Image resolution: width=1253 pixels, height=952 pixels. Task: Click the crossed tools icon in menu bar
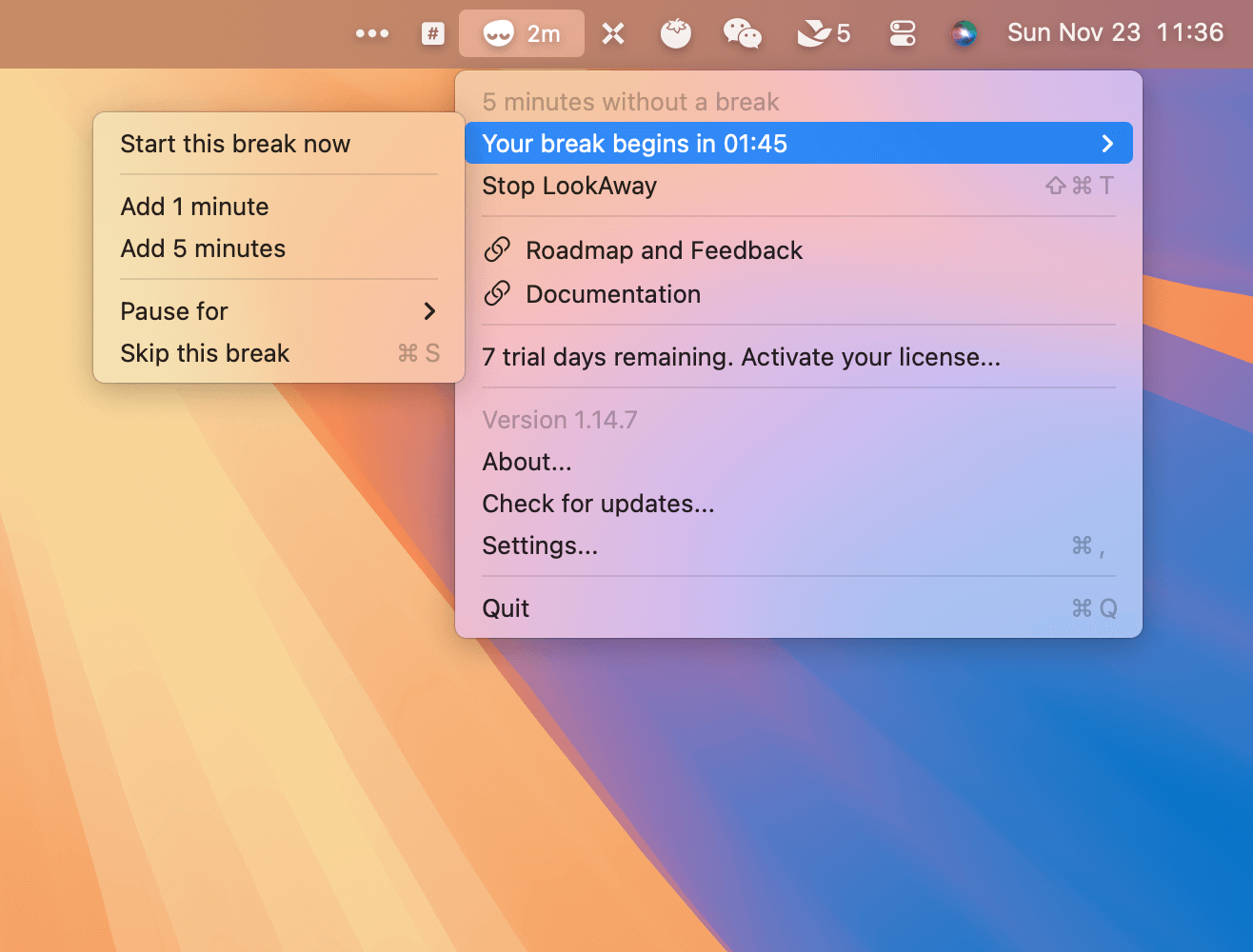tap(613, 34)
